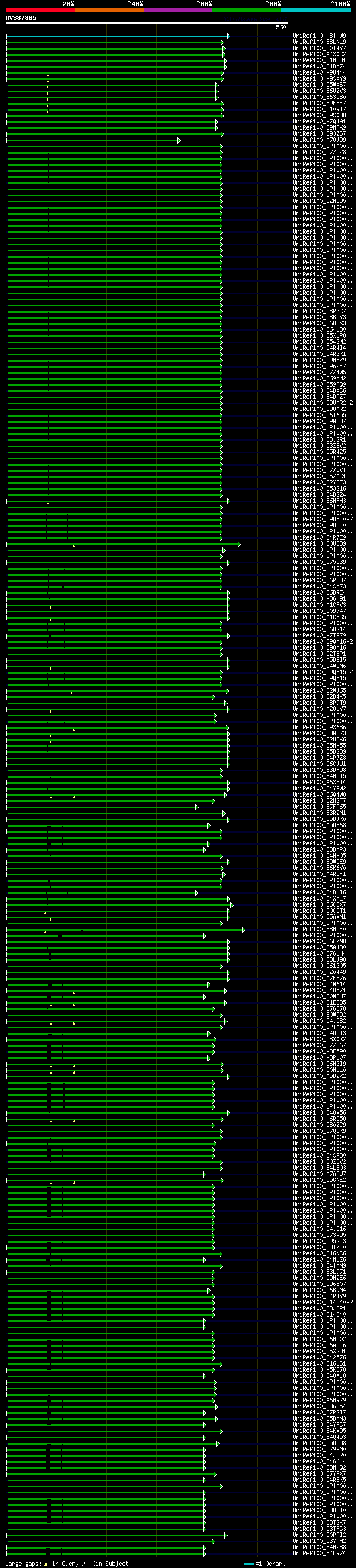Select label UniRef100_O61305
356x1568 pixels.
(x=319, y=966)
